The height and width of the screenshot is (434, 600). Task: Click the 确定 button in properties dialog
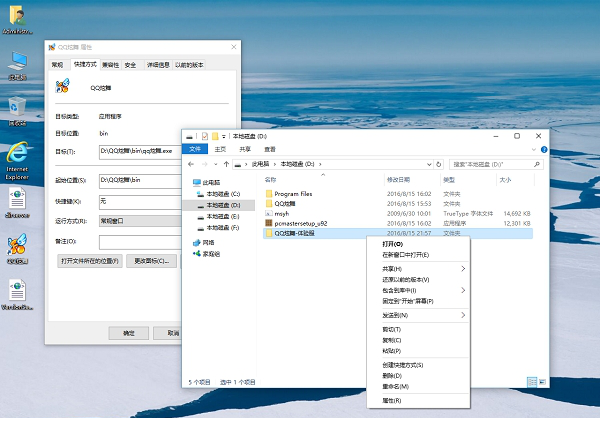[129, 333]
